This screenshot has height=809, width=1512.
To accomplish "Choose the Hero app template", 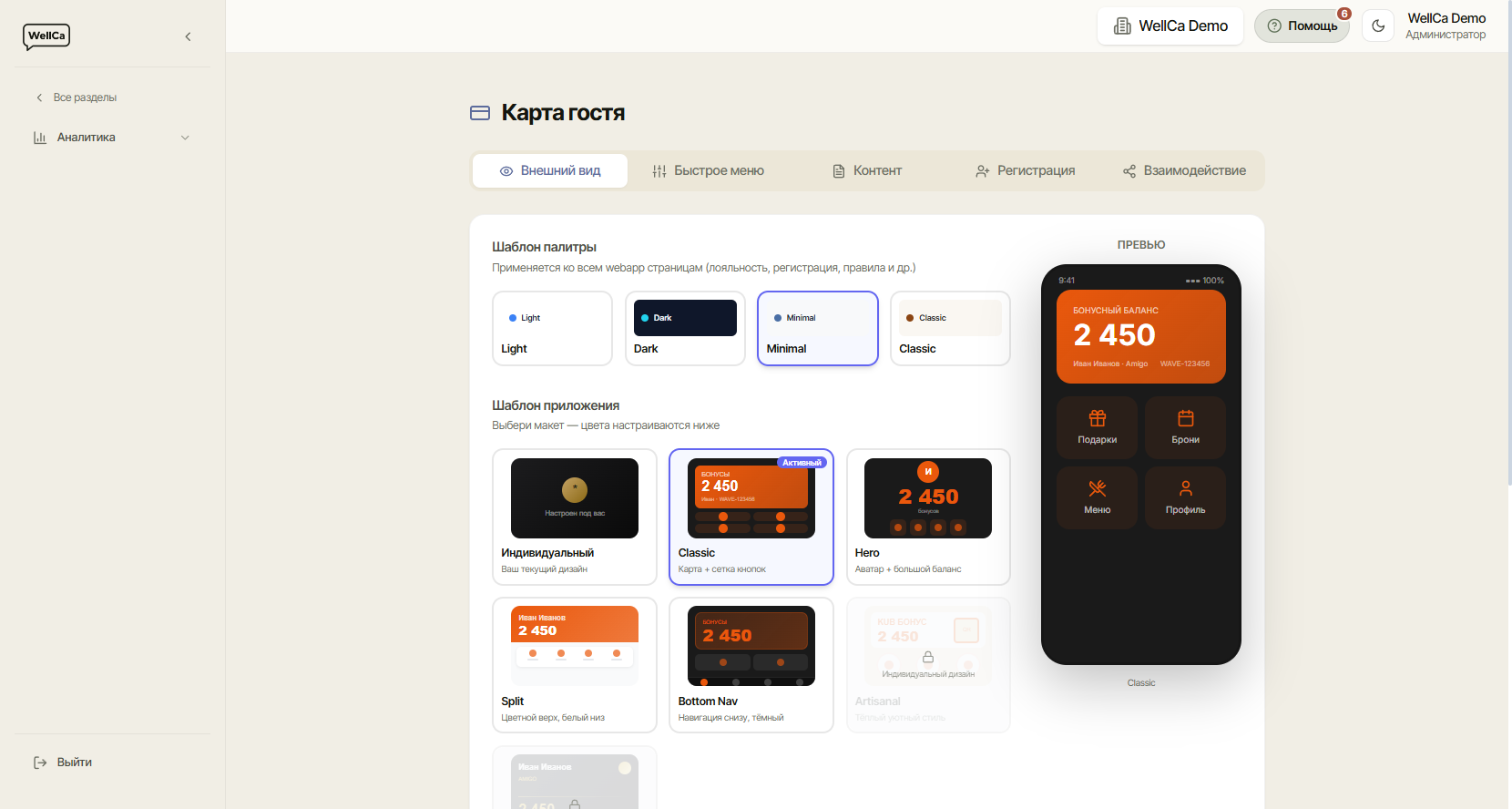I will pos(928,517).
